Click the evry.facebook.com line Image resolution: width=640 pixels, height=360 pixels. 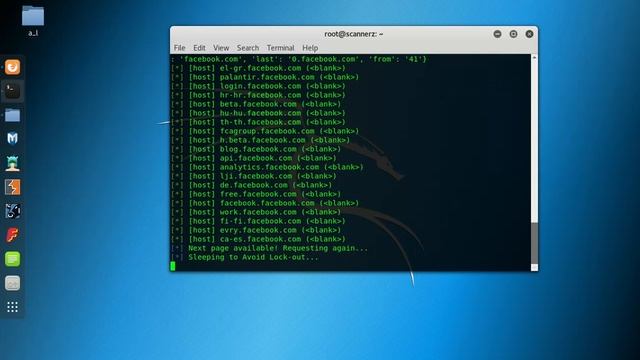pyautogui.click(x=256, y=230)
